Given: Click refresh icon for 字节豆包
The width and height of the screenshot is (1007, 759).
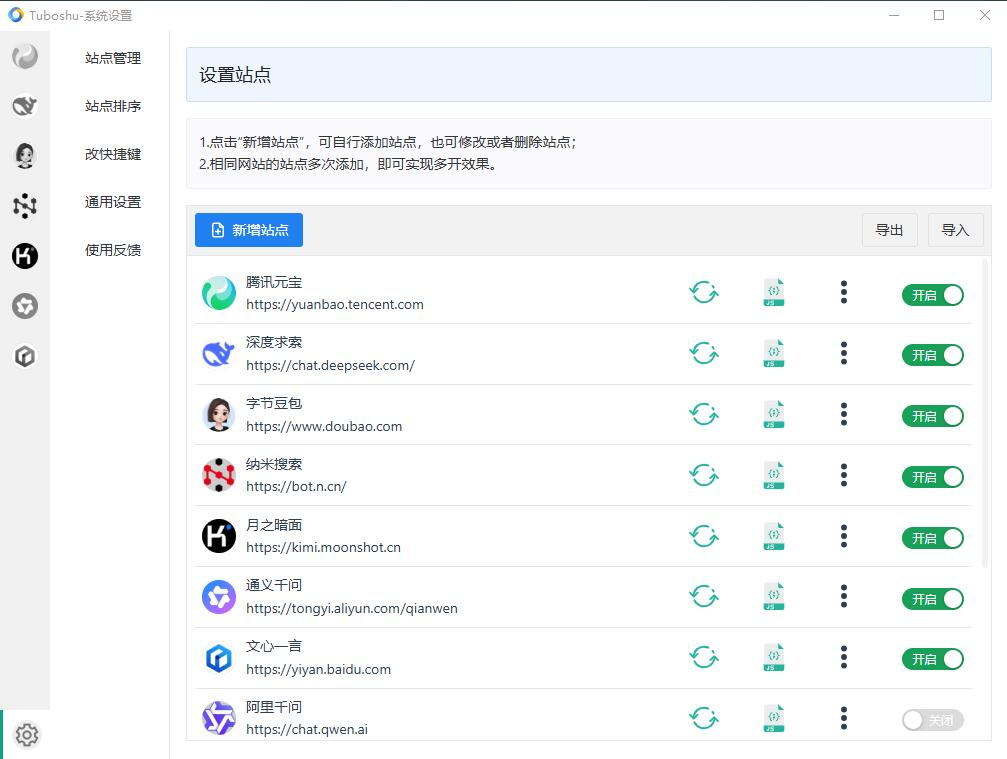Looking at the screenshot, I should (x=704, y=415).
